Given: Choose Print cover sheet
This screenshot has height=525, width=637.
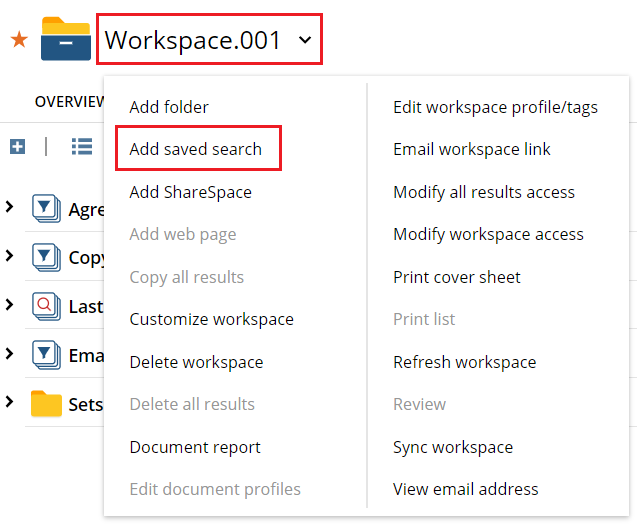Looking at the screenshot, I should [457, 277].
